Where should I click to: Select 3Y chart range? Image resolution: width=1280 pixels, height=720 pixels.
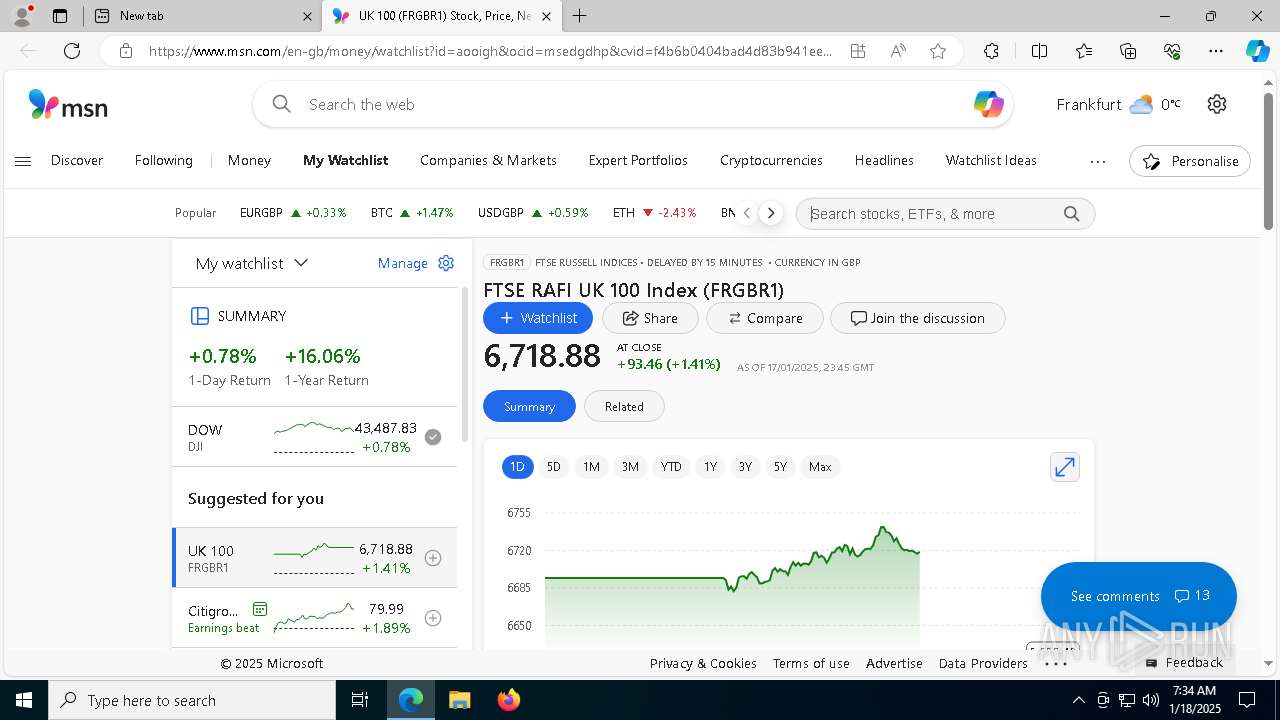745,467
